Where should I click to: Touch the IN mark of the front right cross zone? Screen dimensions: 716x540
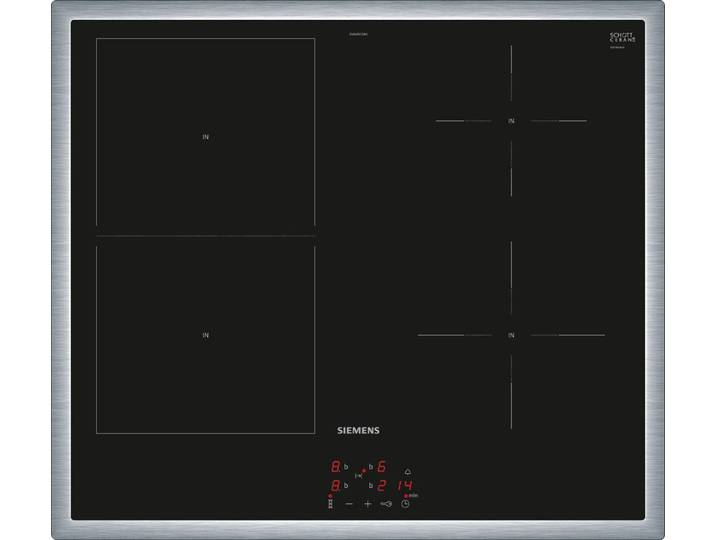(x=511, y=336)
